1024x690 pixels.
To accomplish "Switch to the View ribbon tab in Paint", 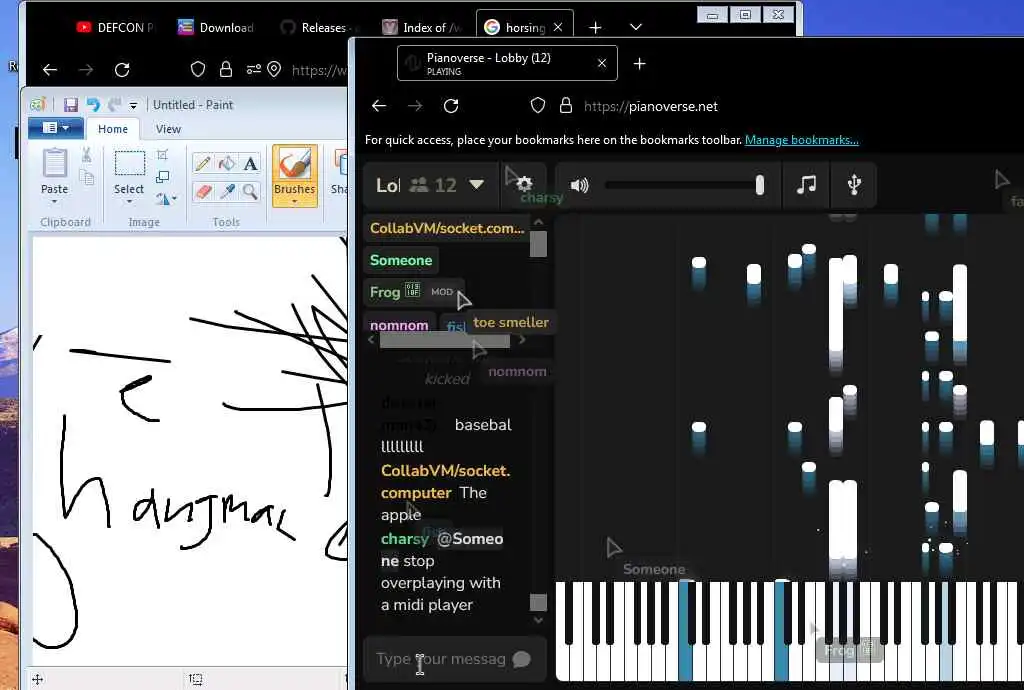I will point(168,129).
